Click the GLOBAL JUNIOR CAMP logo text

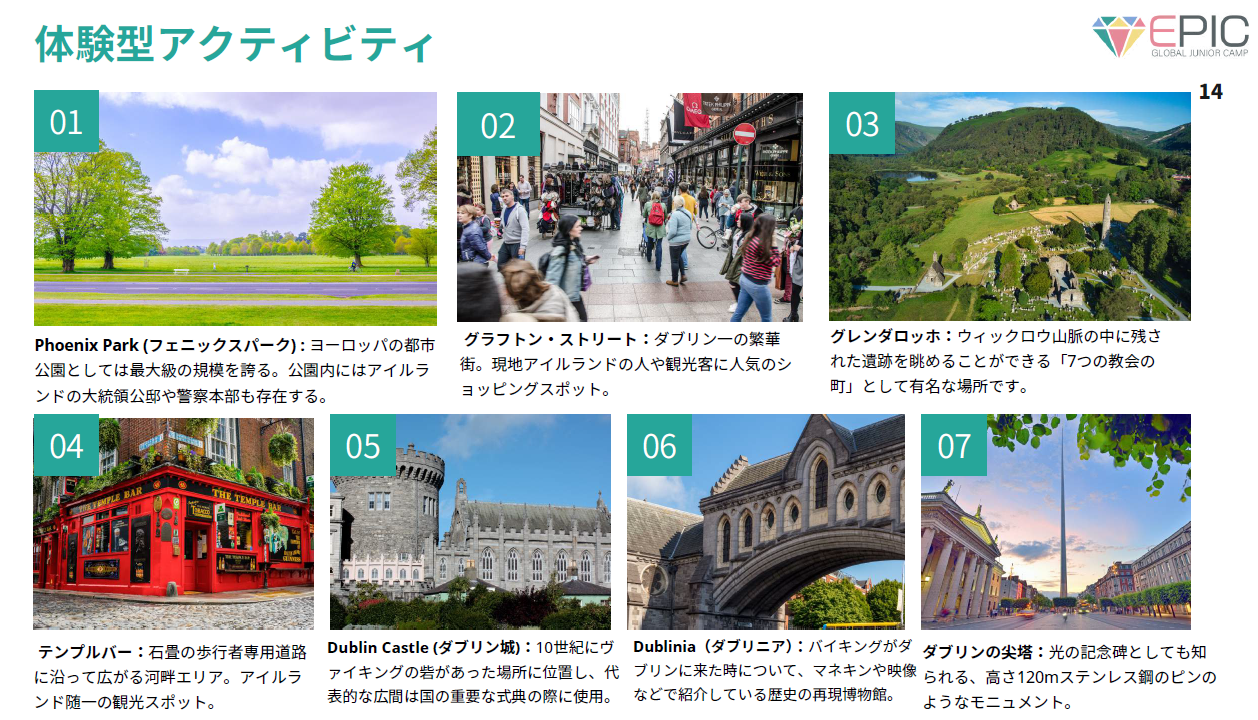point(1199,52)
